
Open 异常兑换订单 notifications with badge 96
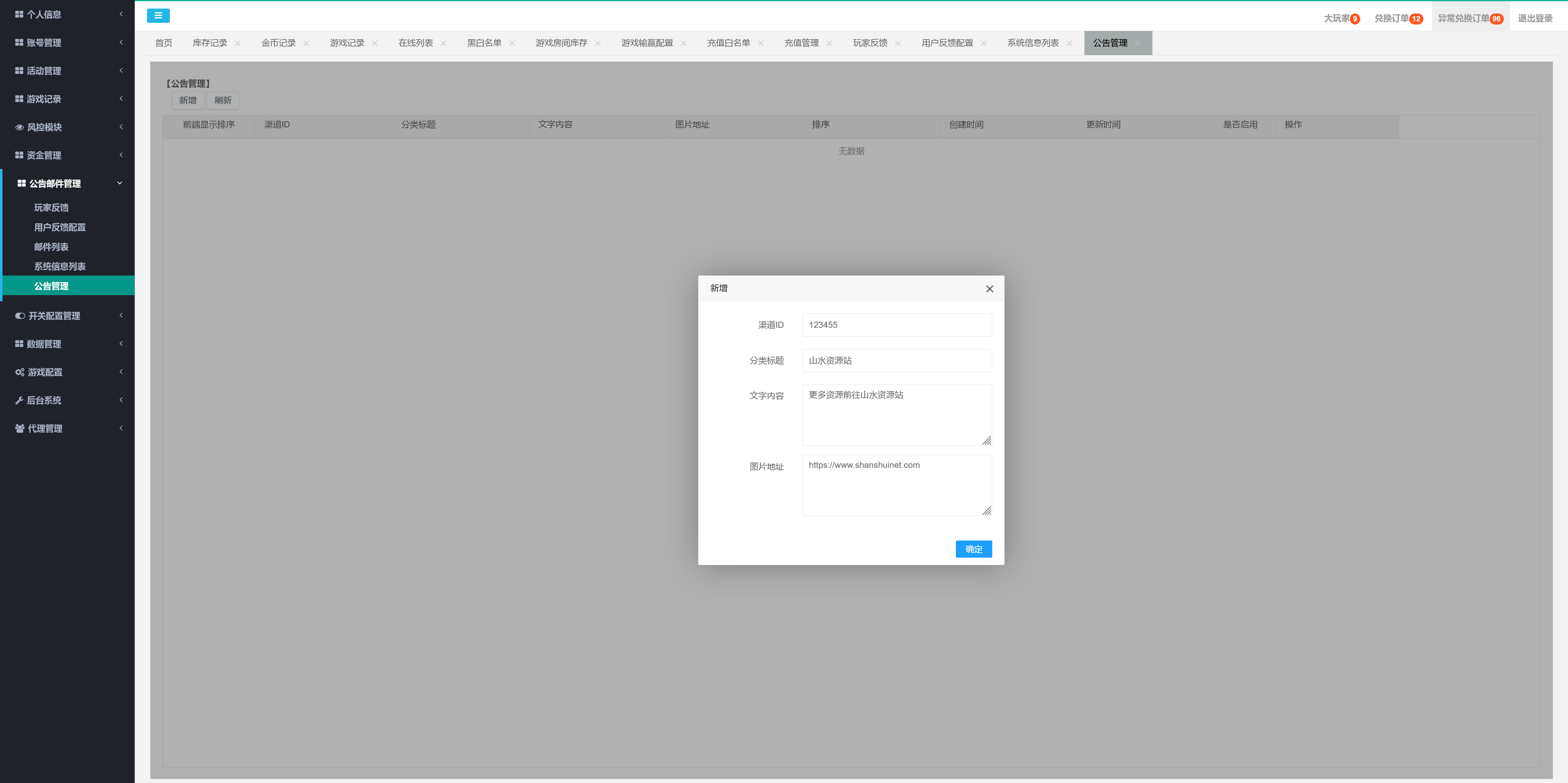1470,18
